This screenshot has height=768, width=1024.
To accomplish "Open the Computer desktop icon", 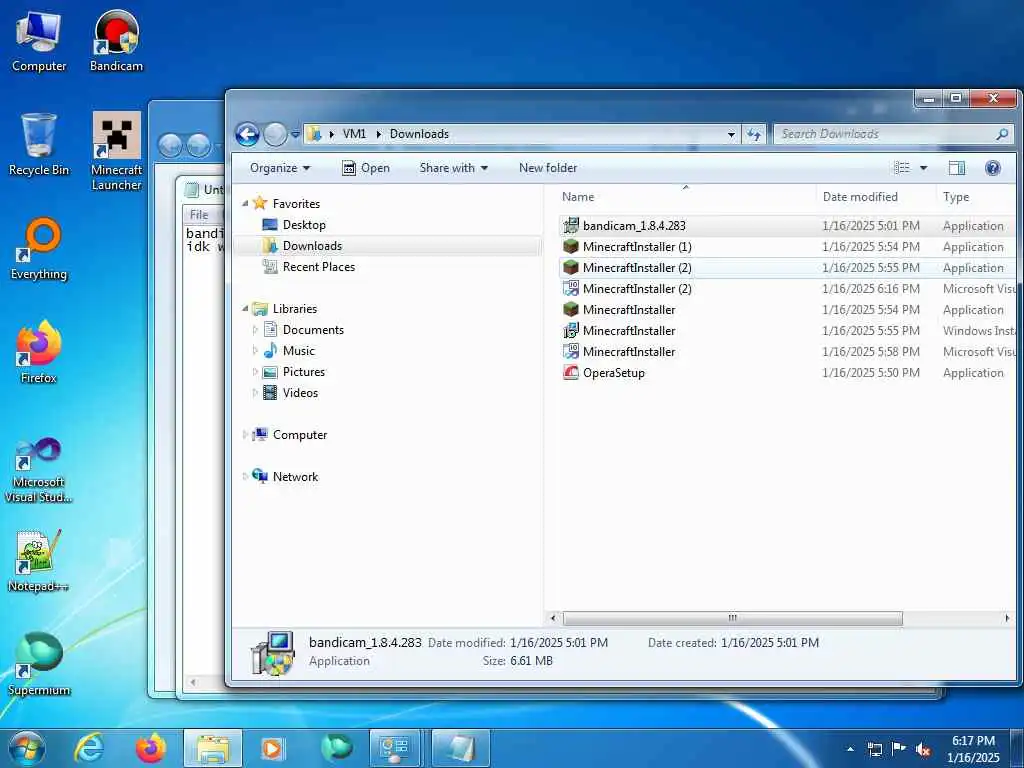I will coord(39,40).
